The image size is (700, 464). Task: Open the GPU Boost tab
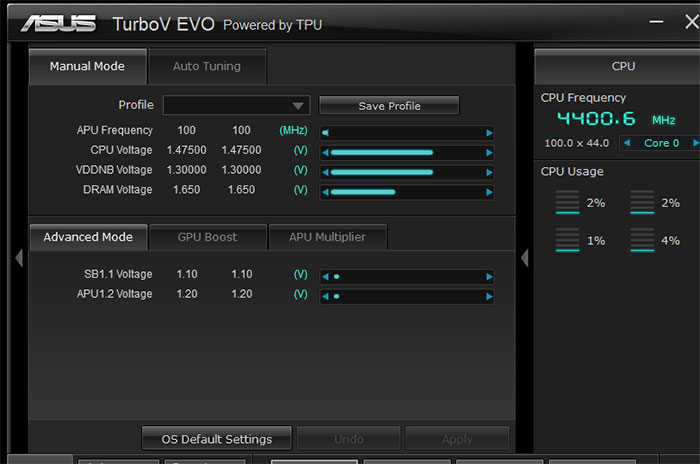tap(208, 237)
